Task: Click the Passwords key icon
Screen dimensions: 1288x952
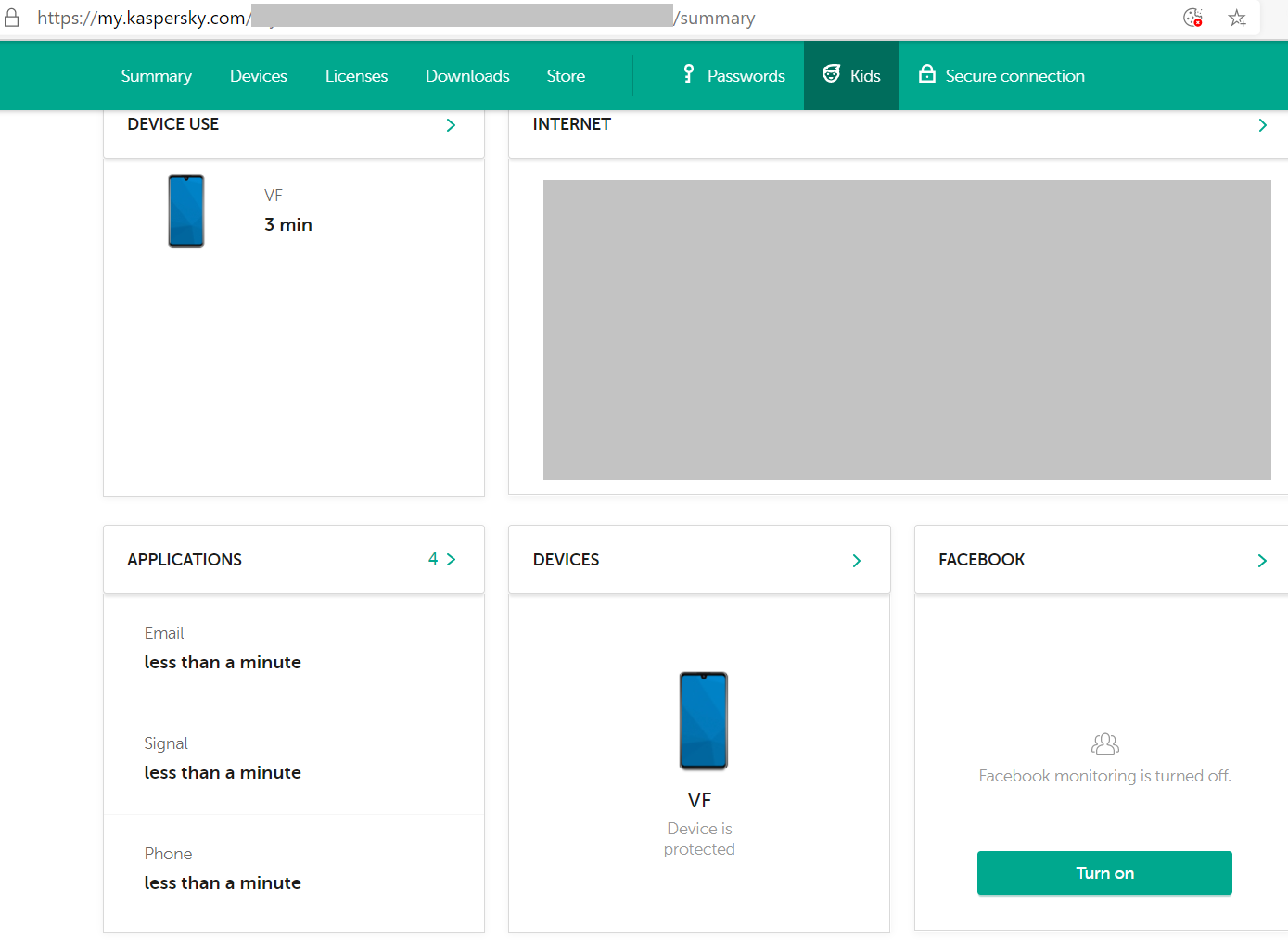Action: [688, 74]
